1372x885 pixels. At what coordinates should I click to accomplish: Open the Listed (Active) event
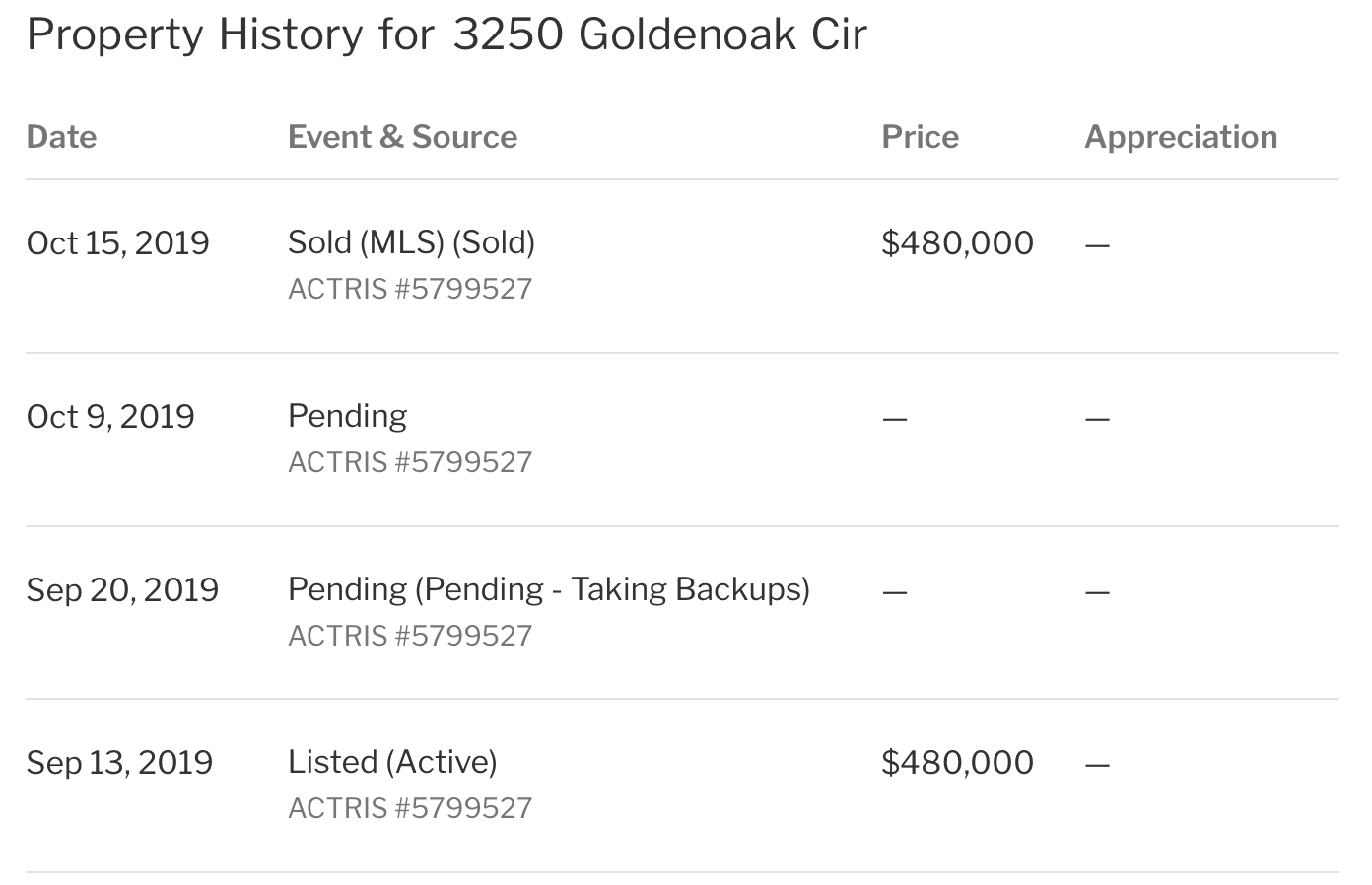(392, 762)
